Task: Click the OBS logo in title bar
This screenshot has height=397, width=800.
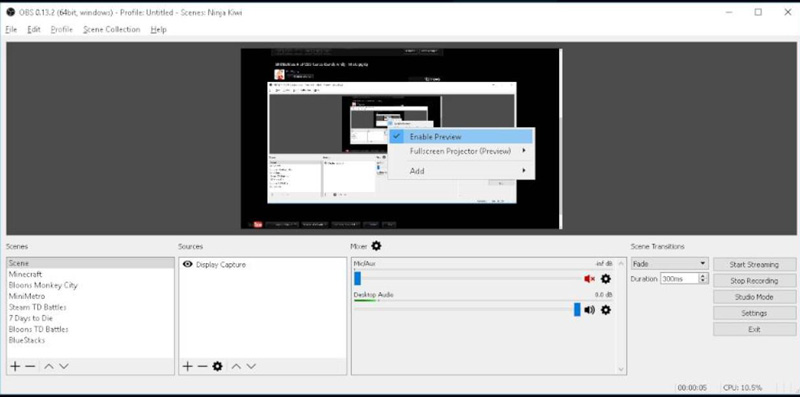Action: (x=10, y=12)
